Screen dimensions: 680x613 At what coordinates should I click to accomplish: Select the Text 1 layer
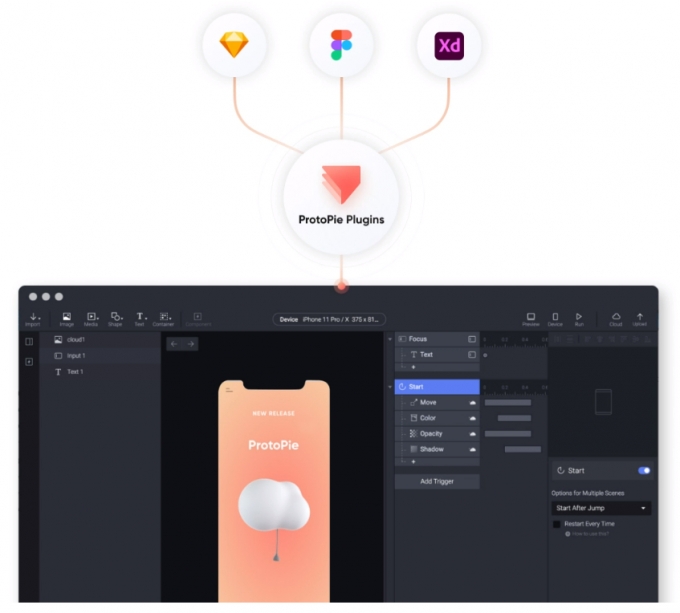pyautogui.click(x=100, y=372)
